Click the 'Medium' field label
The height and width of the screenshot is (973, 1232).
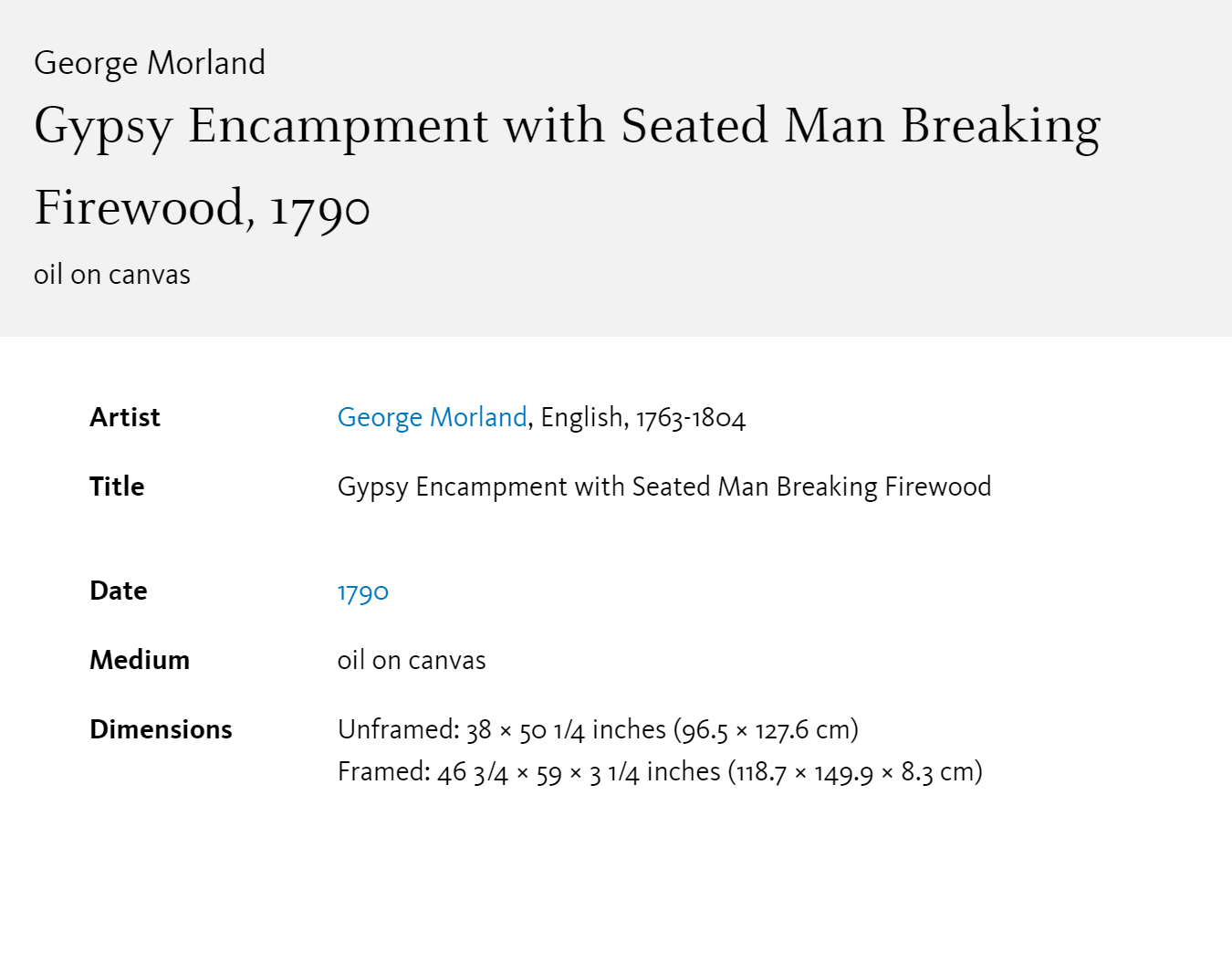click(x=140, y=660)
